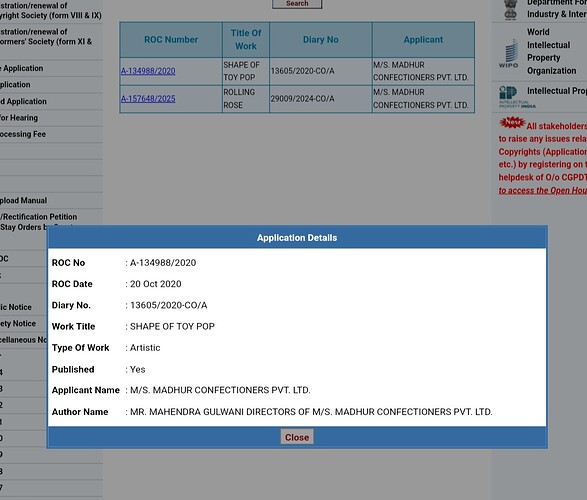Viewport: 587px width, 500px height.
Task: Click the WIPO logo icon
Action: [x=508, y=54]
